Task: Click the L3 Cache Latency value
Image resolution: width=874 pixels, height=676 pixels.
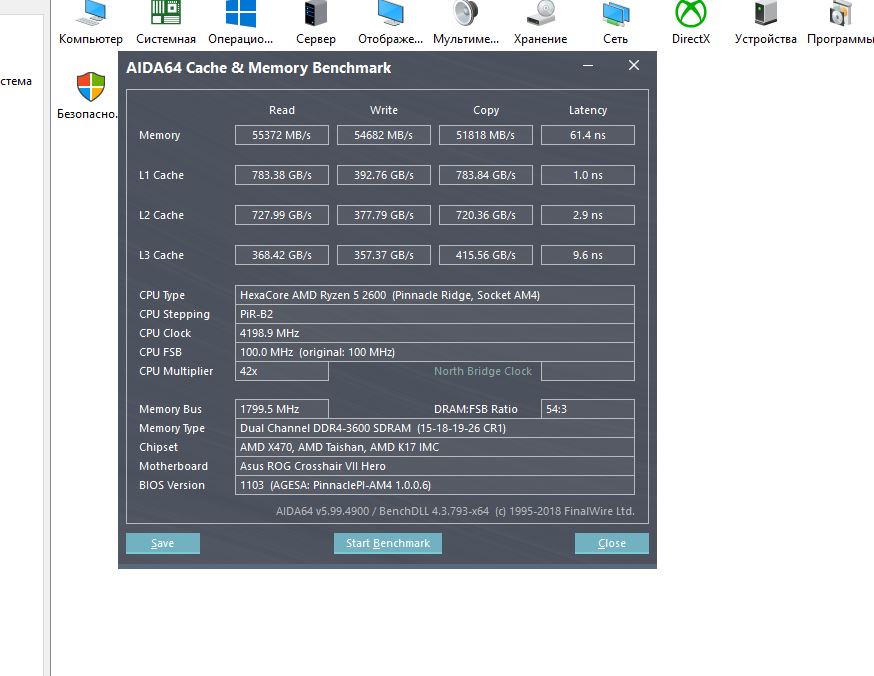Action: coord(587,255)
